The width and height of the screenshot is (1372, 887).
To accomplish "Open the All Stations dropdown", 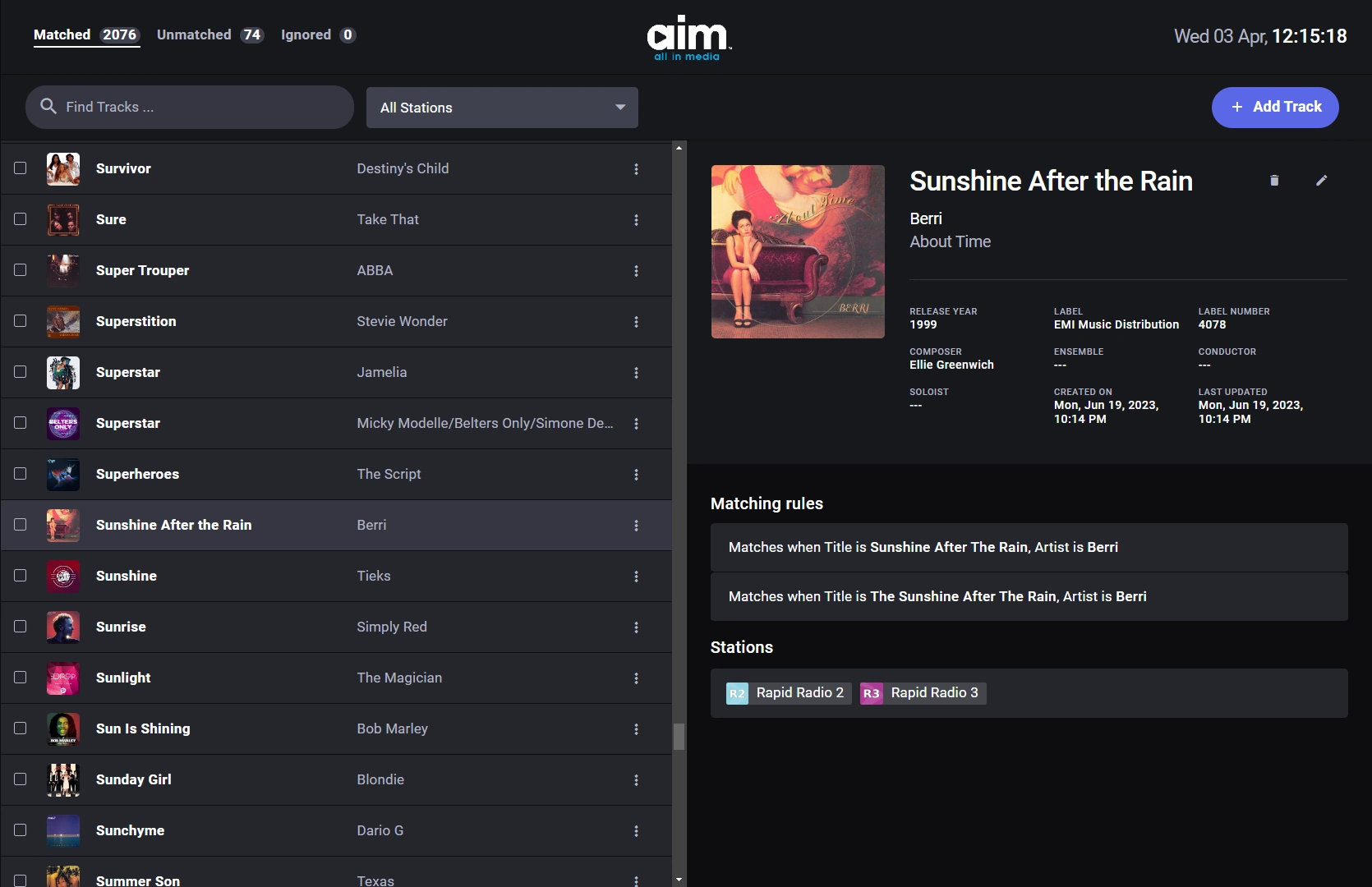I will (x=502, y=108).
